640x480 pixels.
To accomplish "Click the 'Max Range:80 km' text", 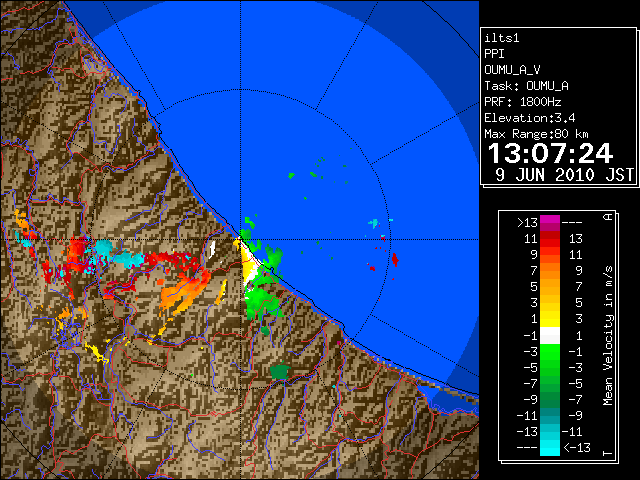I will pos(537,134).
